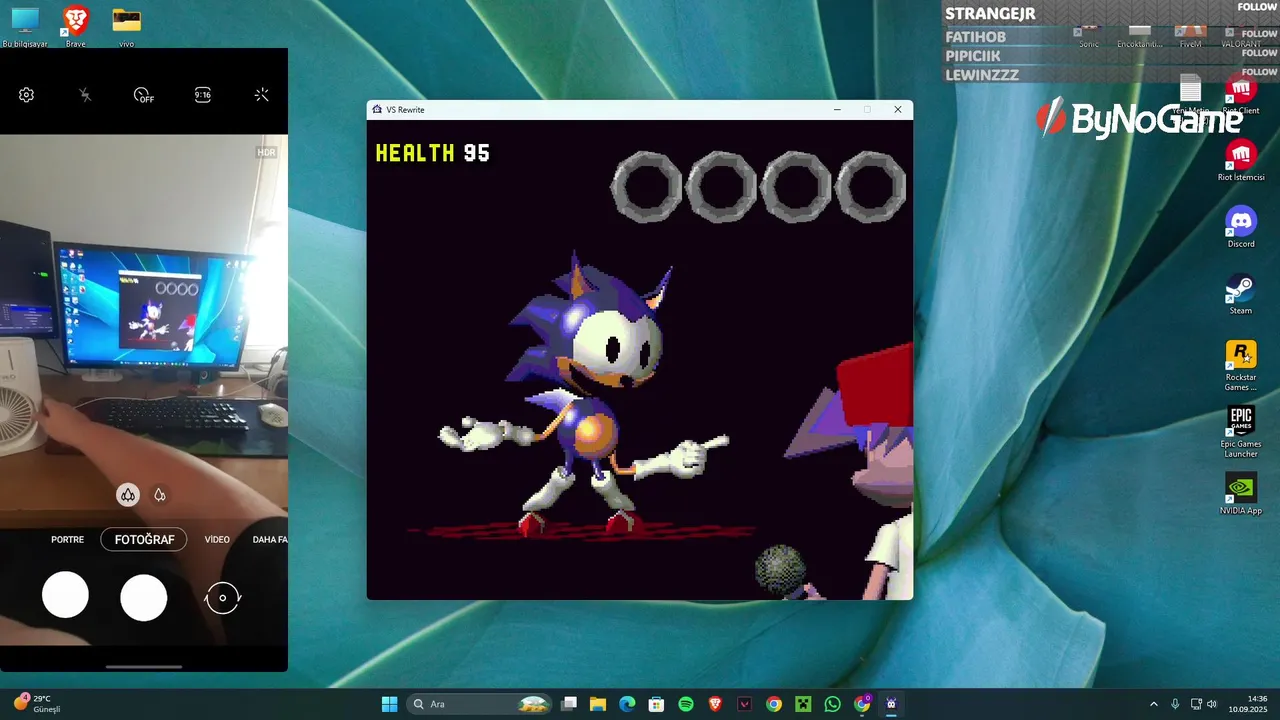This screenshot has height=720, width=1280.
Task: Open Minecraft creeper icon on taskbar
Action: coord(803,704)
